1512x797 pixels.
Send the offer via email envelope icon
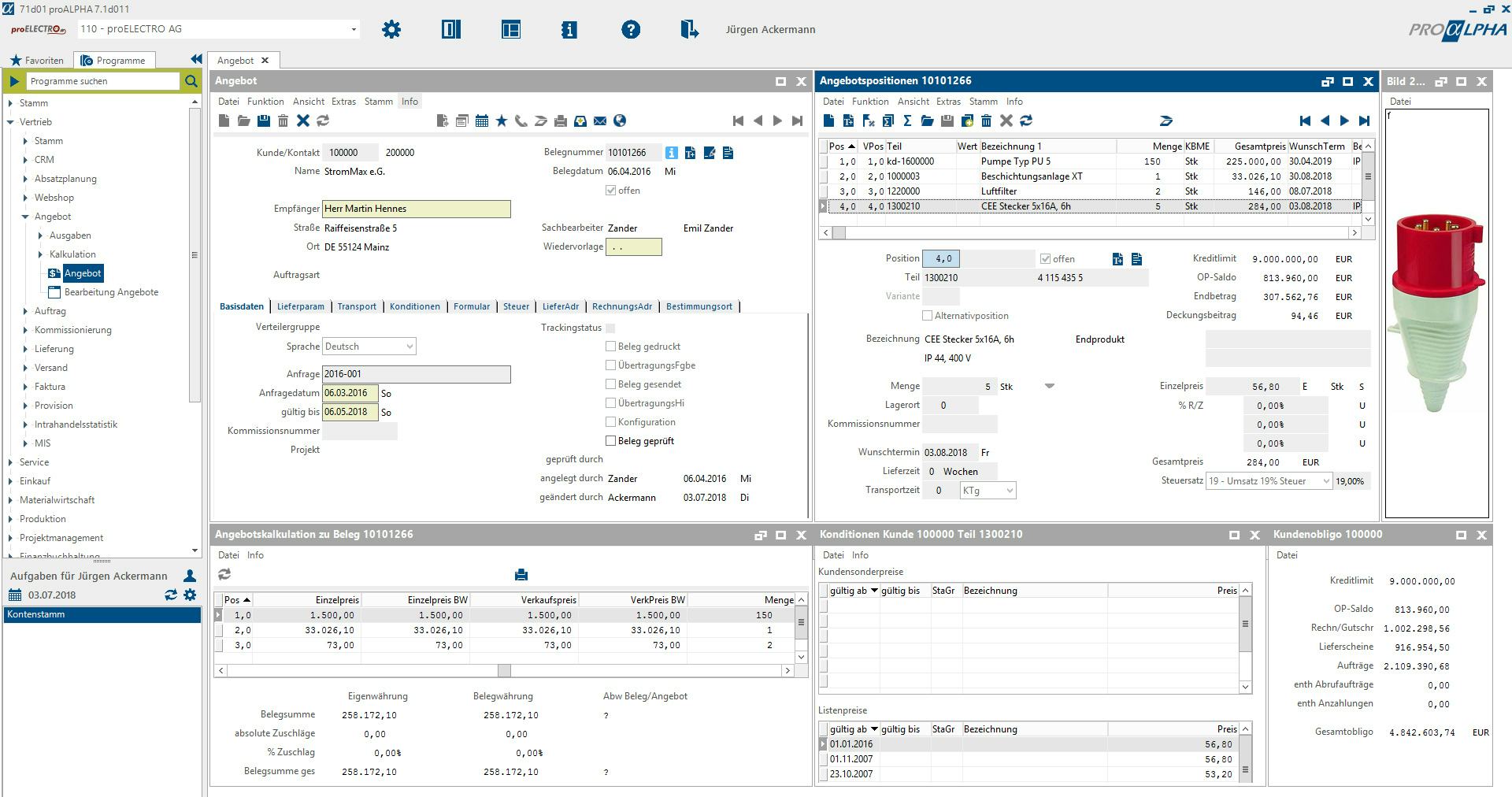(599, 120)
